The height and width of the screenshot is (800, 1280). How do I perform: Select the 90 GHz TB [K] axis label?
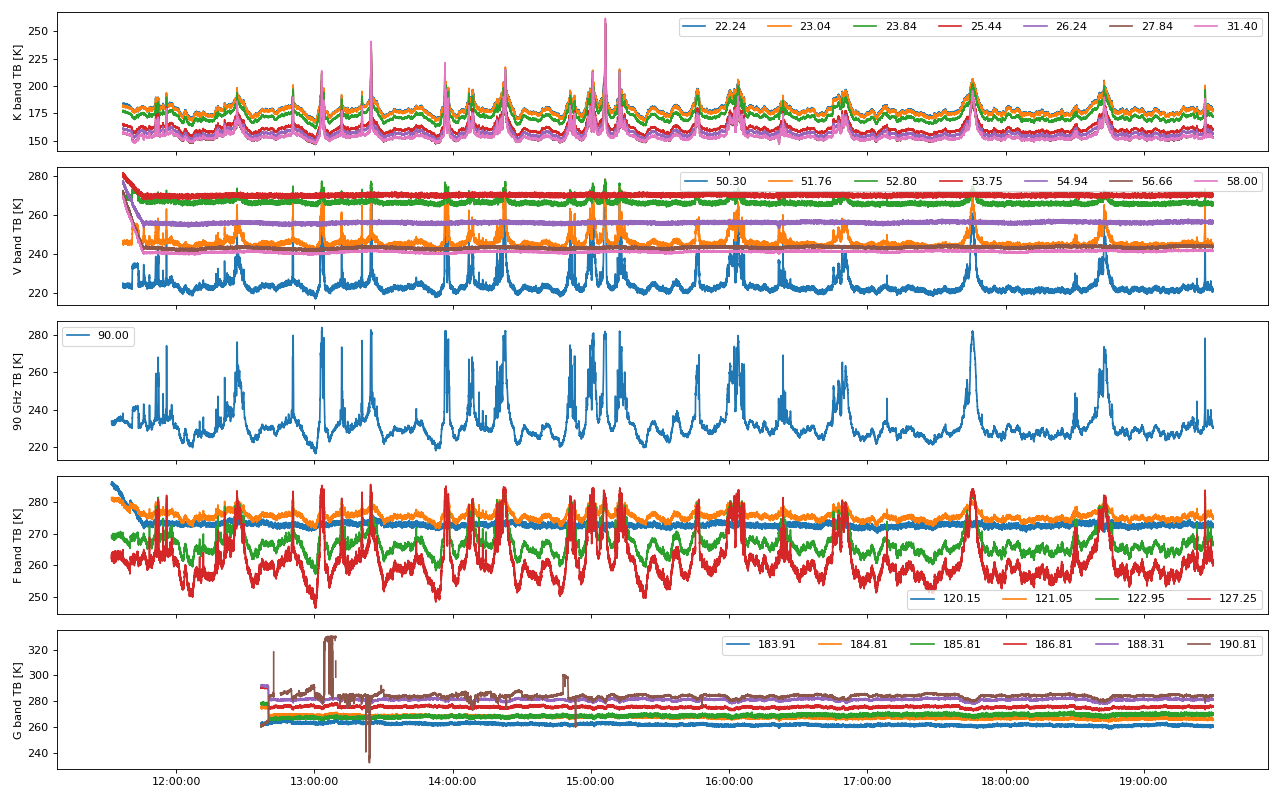pyautogui.click(x=18, y=391)
